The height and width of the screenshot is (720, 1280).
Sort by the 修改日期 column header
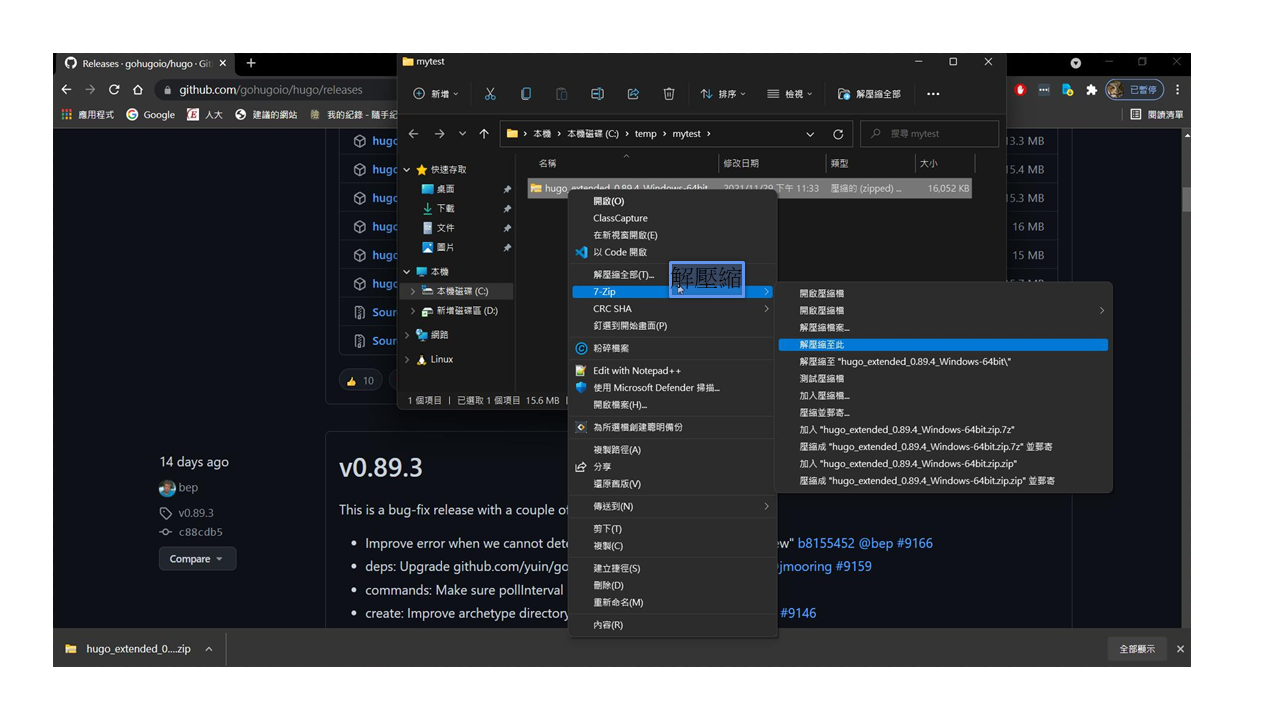click(741, 163)
